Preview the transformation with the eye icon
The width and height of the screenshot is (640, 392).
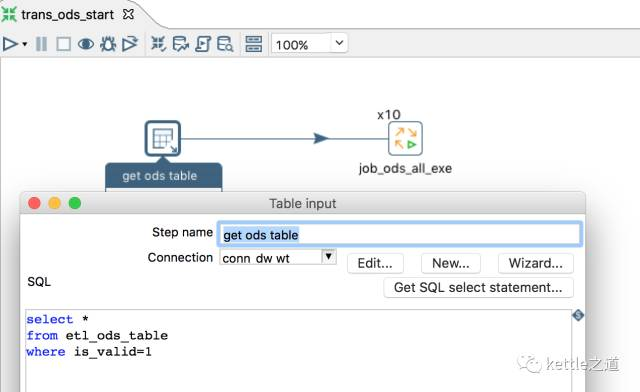point(86,44)
